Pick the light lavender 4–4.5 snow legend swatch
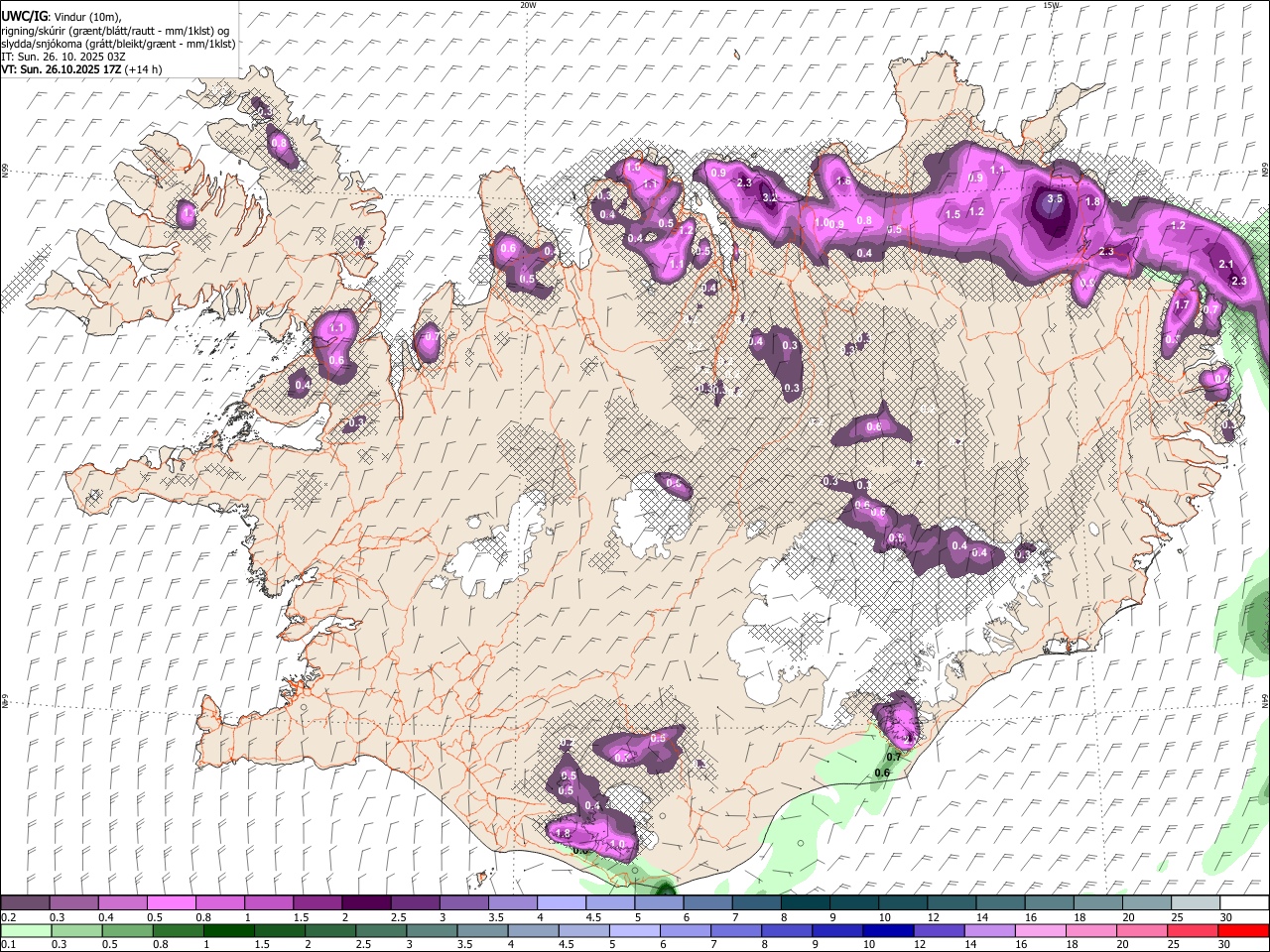The height and width of the screenshot is (952, 1270). pyautogui.click(x=562, y=903)
